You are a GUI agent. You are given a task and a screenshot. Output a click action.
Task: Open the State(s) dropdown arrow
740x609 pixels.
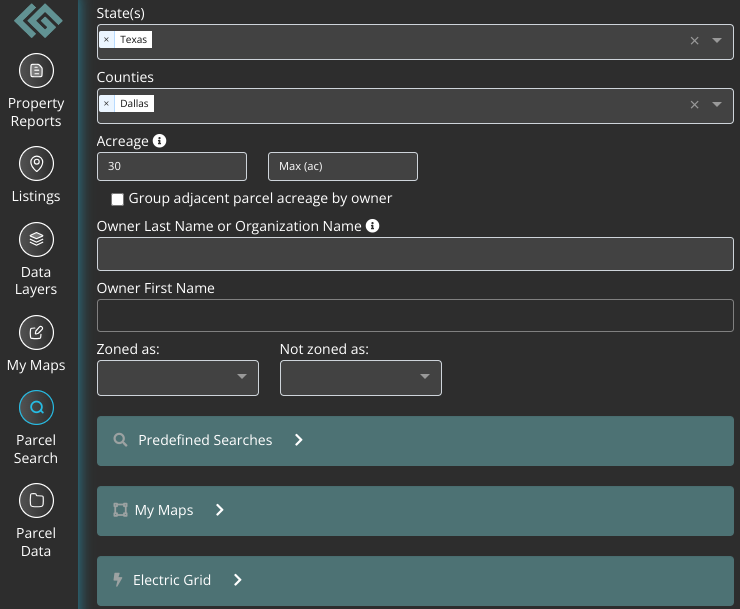click(717, 41)
